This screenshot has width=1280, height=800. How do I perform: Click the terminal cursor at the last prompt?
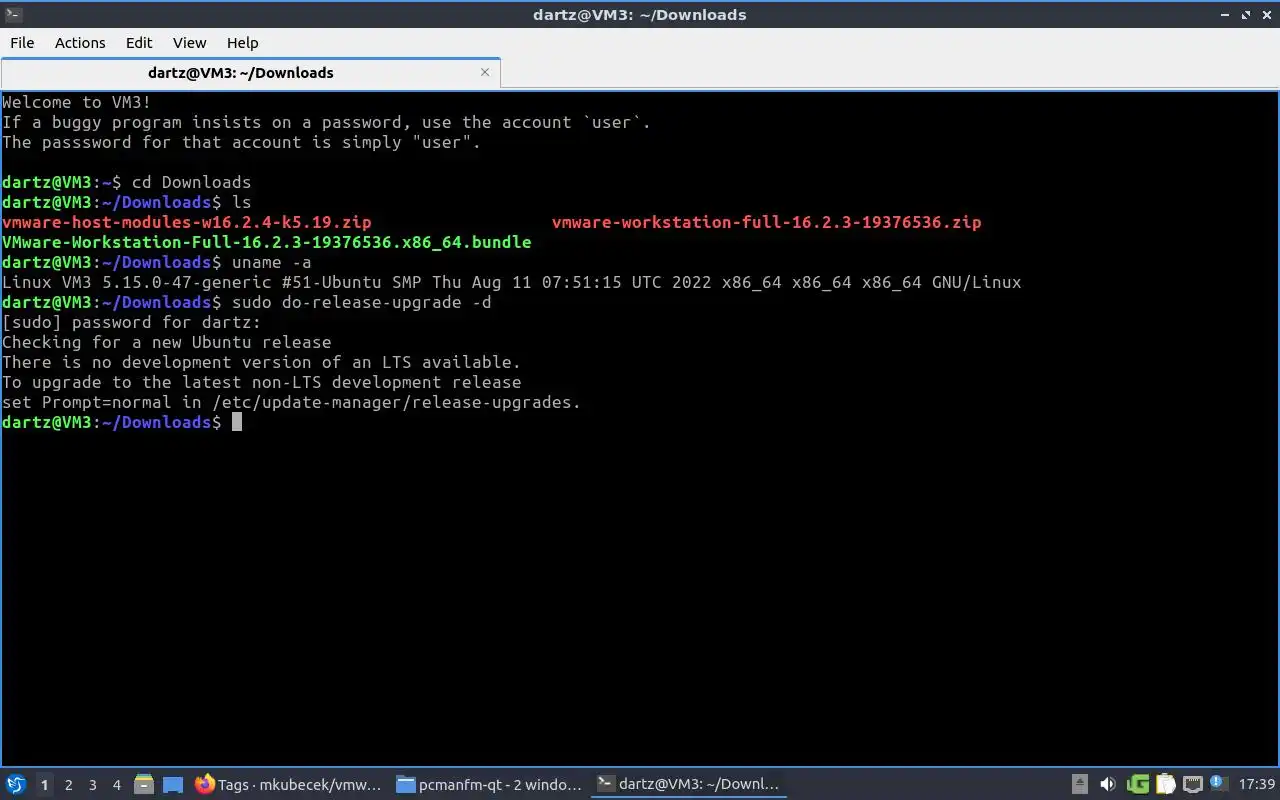pyautogui.click(x=237, y=422)
